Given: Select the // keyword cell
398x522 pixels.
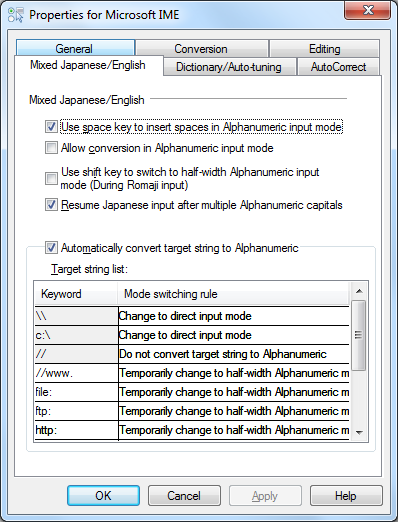Looking at the screenshot, I should tap(76, 354).
